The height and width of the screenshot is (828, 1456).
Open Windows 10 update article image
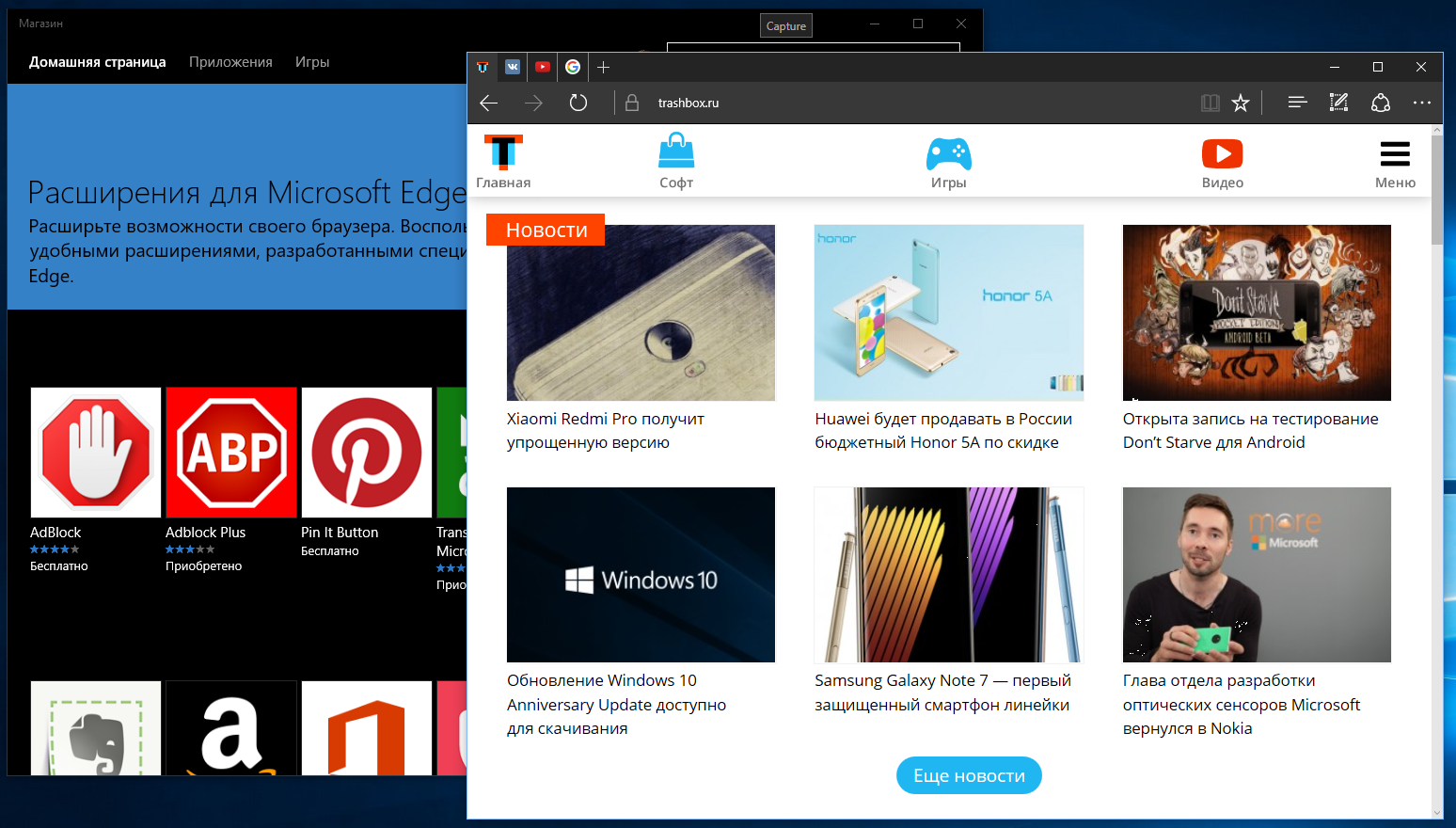pyautogui.click(x=641, y=575)
